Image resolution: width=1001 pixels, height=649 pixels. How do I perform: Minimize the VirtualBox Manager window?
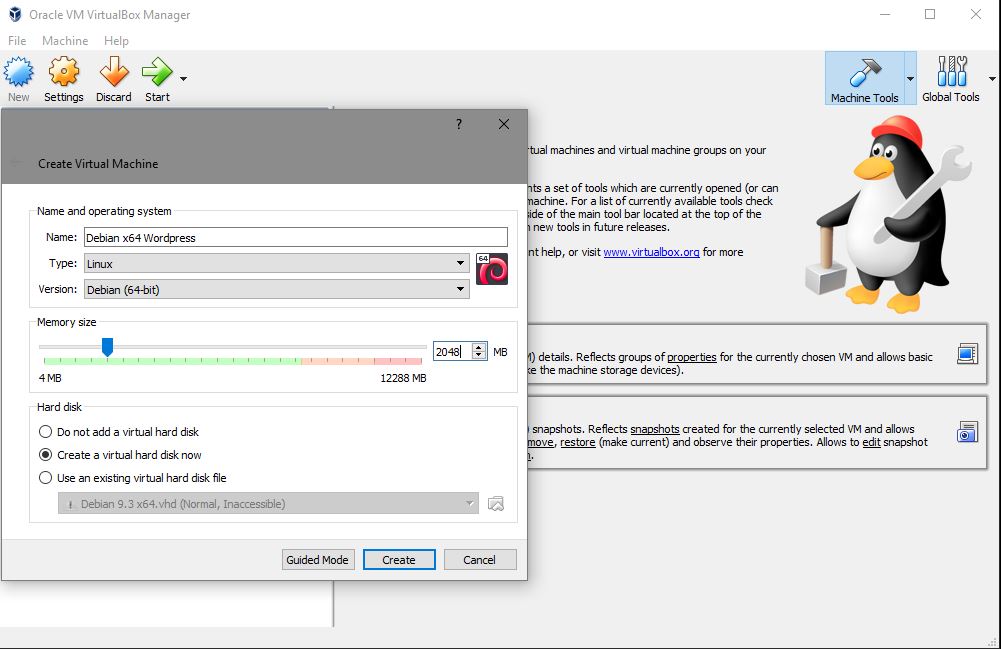(x=885, y=14)
